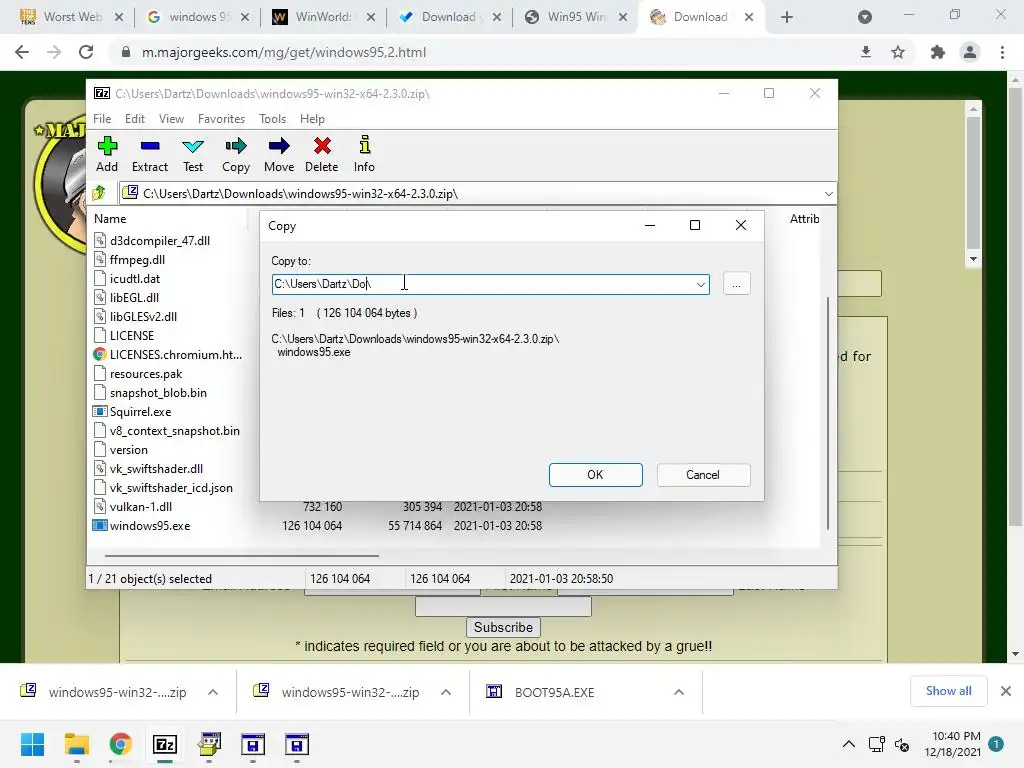Go up one folder level in 7-Zip
The height and width of the screenshot is (768, 1024).
(x=99, y=193)
